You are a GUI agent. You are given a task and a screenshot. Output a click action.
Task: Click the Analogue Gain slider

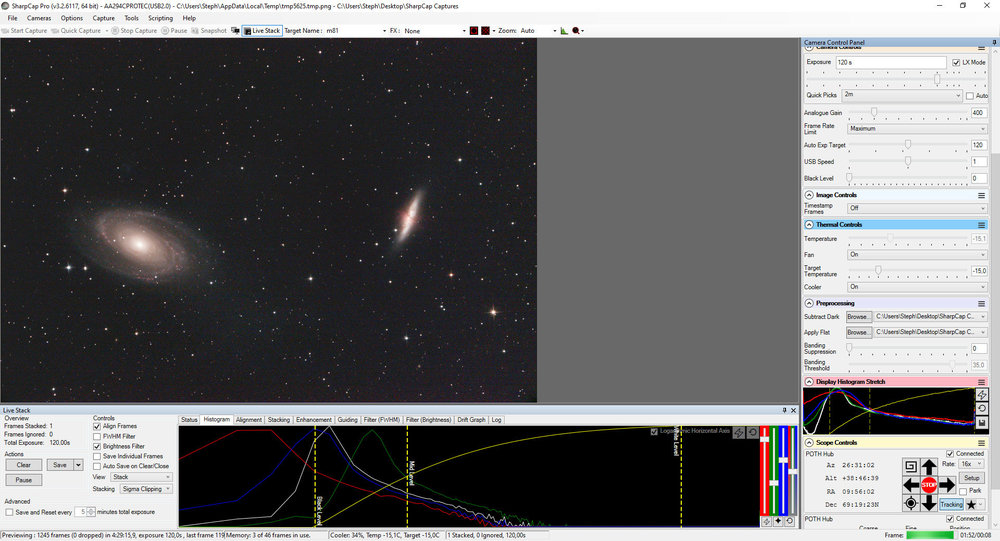(908, 113)
